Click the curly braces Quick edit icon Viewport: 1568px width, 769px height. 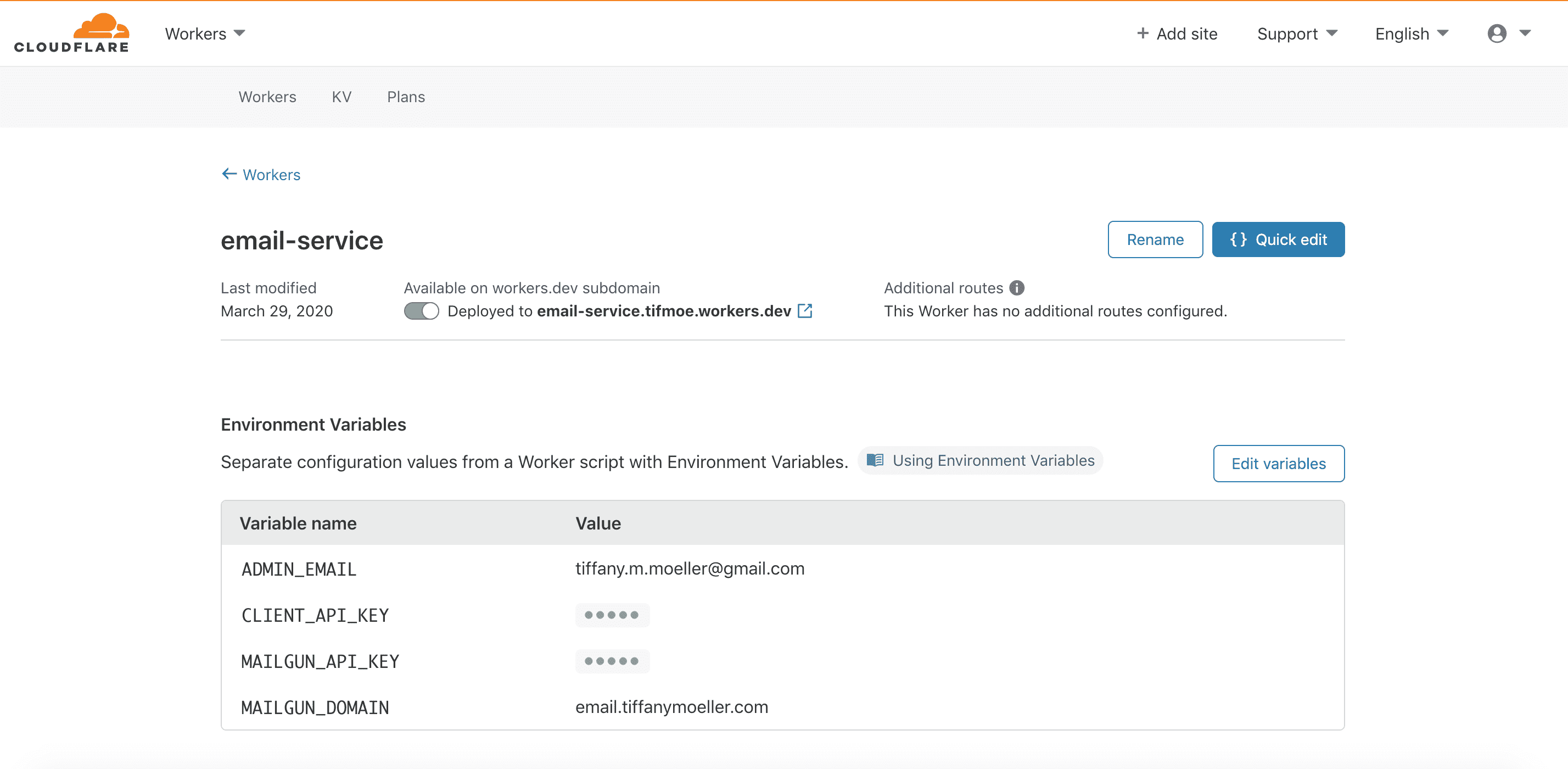click(x=1238, y=239)
